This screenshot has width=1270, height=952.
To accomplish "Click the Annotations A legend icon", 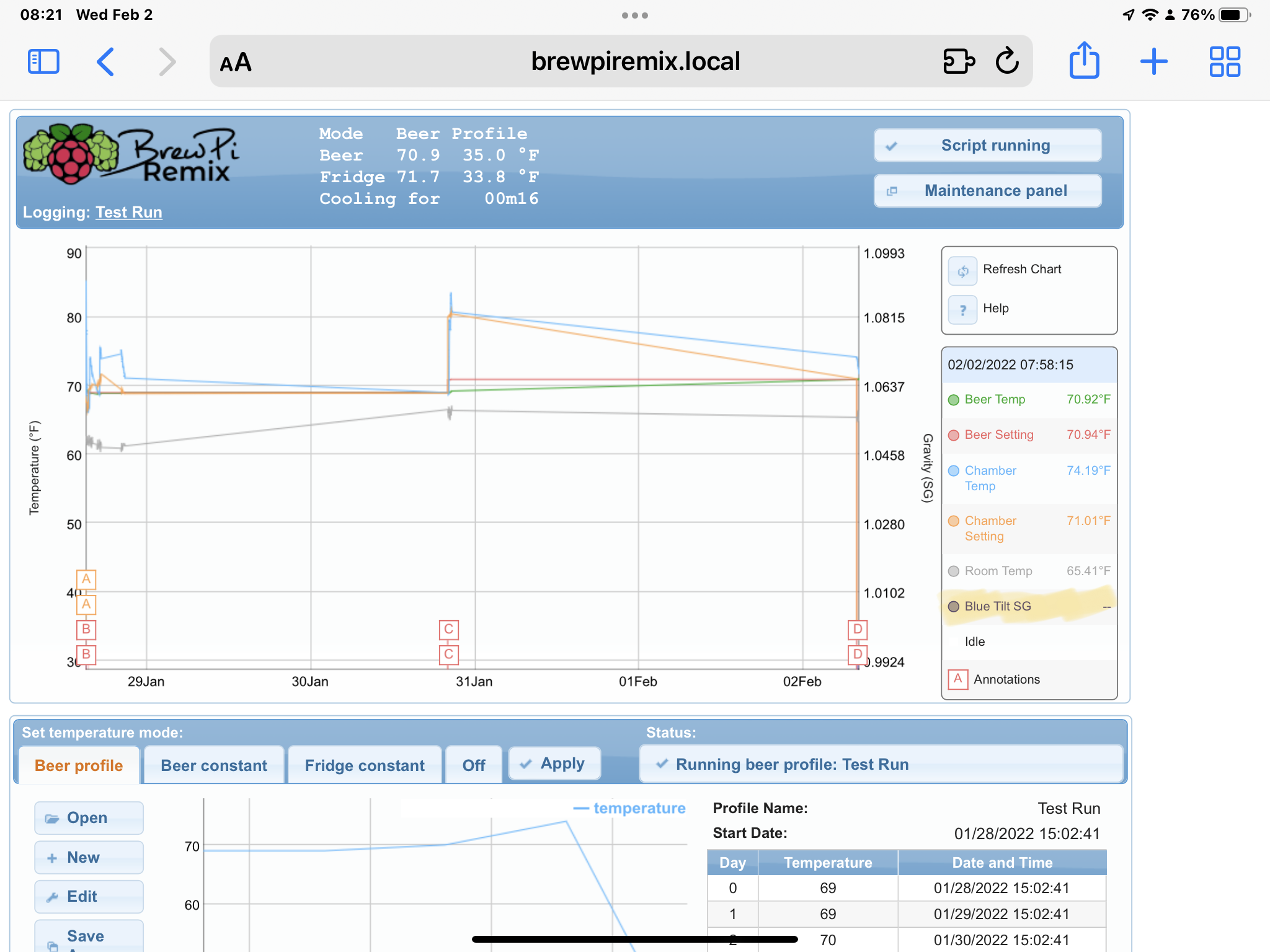I will [x=958, y=679].
